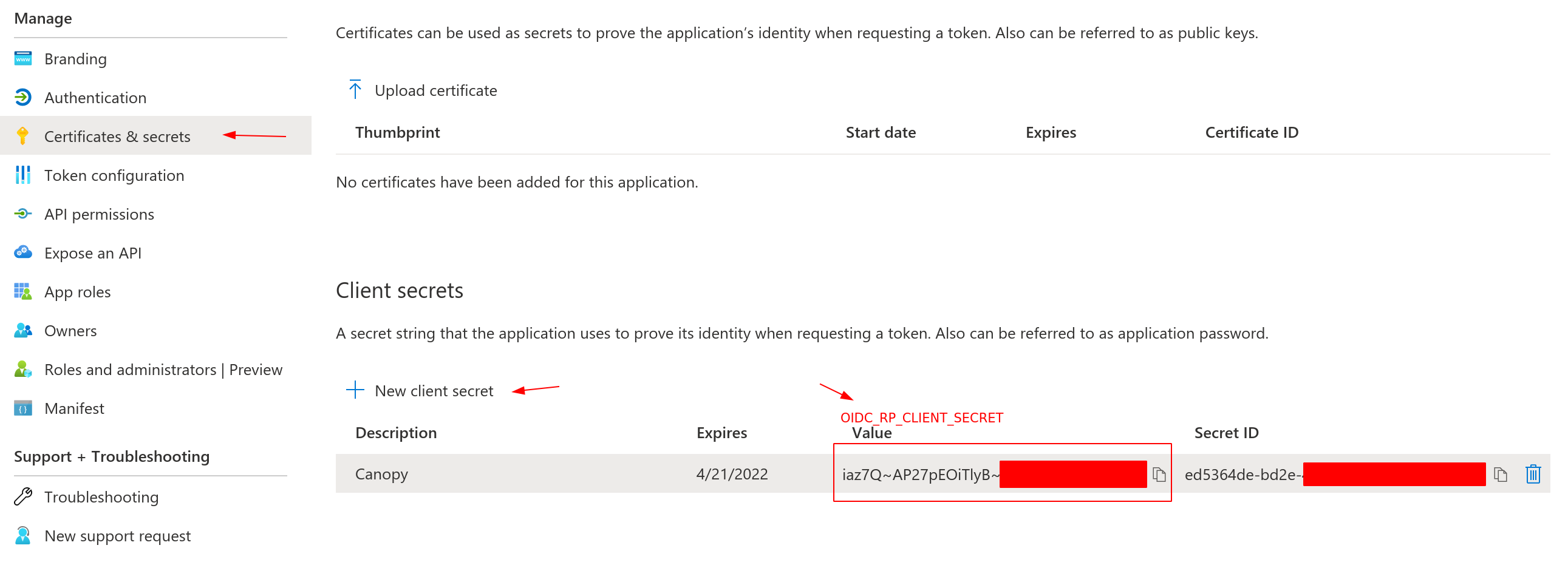Select the Branding sidebar icon
This screenshot has height=565, width=1568.
[x=22, y=58]
